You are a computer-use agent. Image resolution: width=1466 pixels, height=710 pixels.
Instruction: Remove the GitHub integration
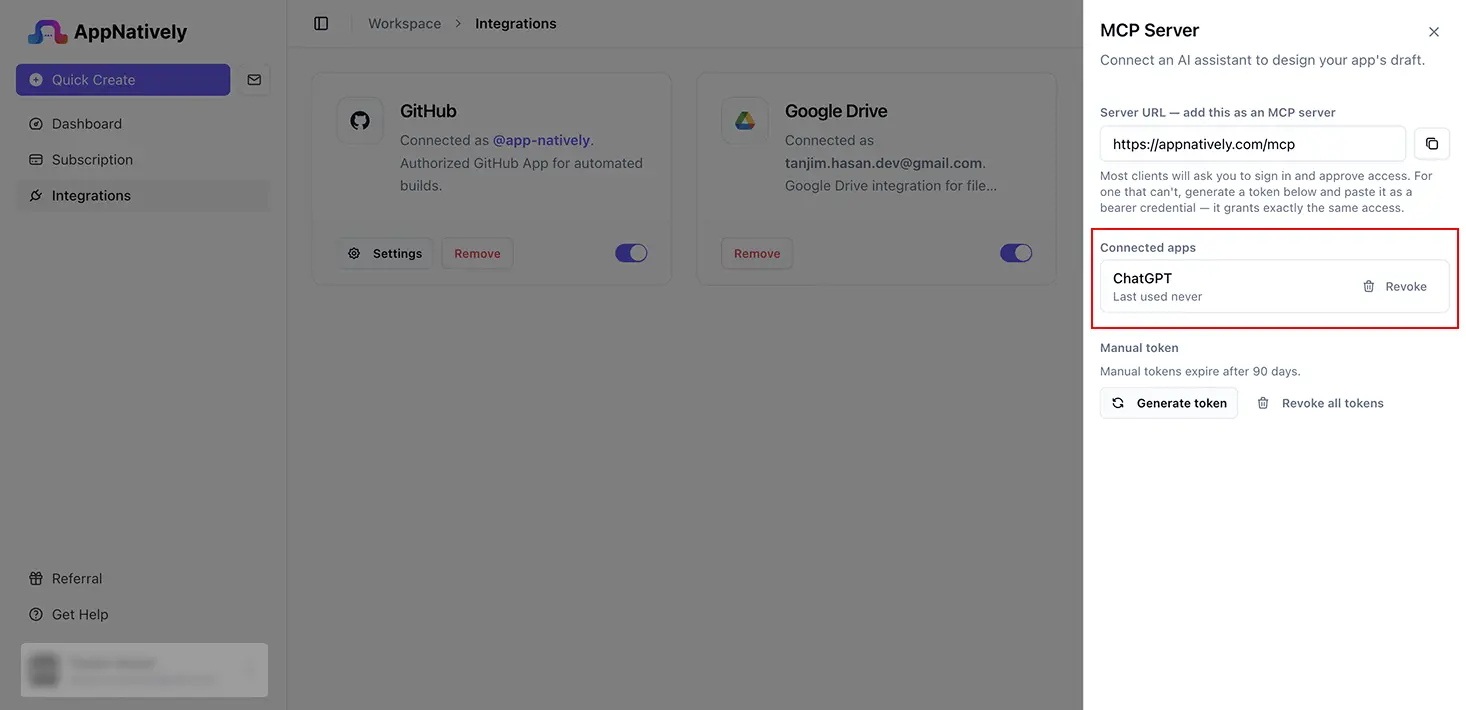pyautogui.click(x=477, y=254)
